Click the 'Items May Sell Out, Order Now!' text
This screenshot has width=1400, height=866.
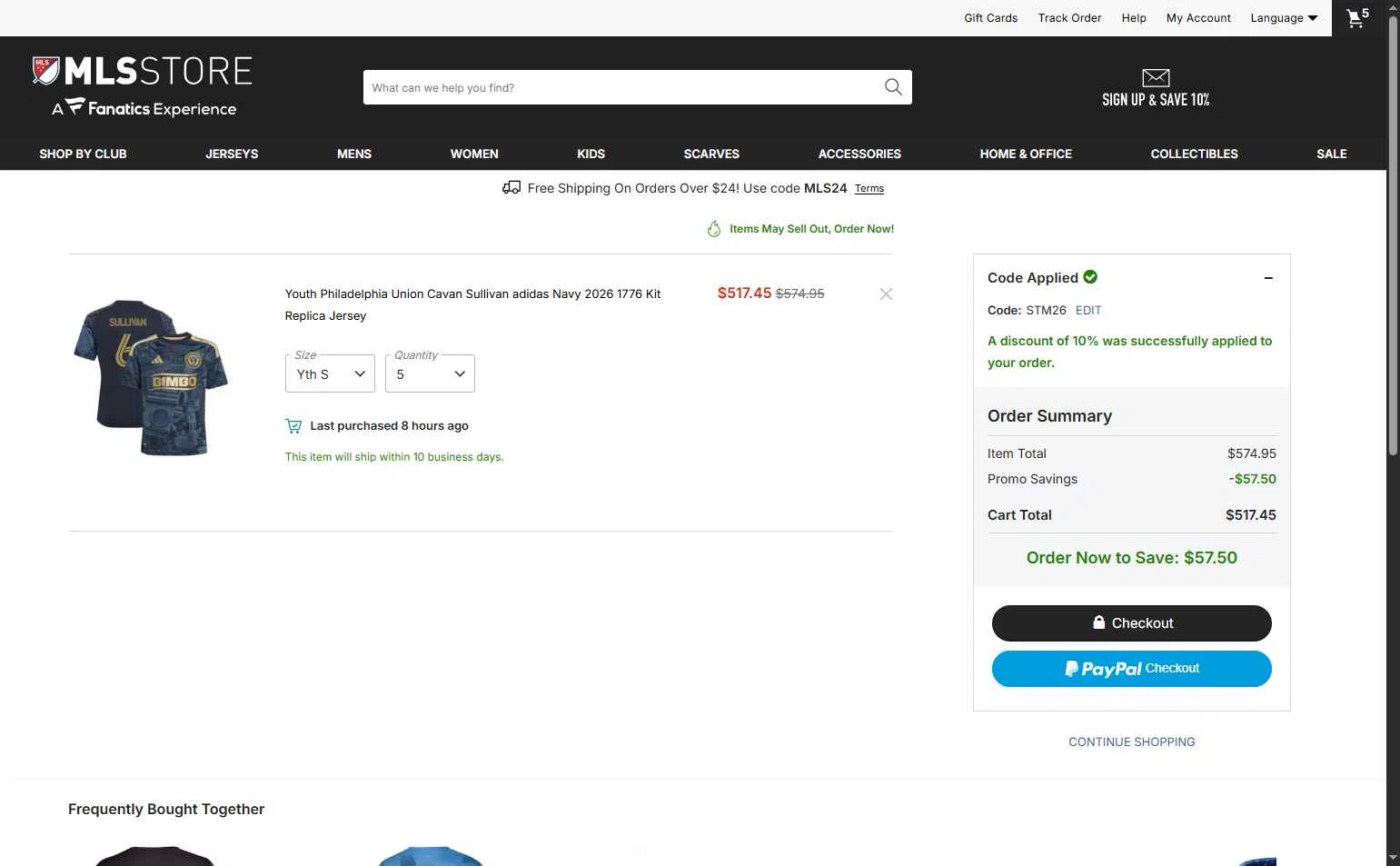coord(811,229)
